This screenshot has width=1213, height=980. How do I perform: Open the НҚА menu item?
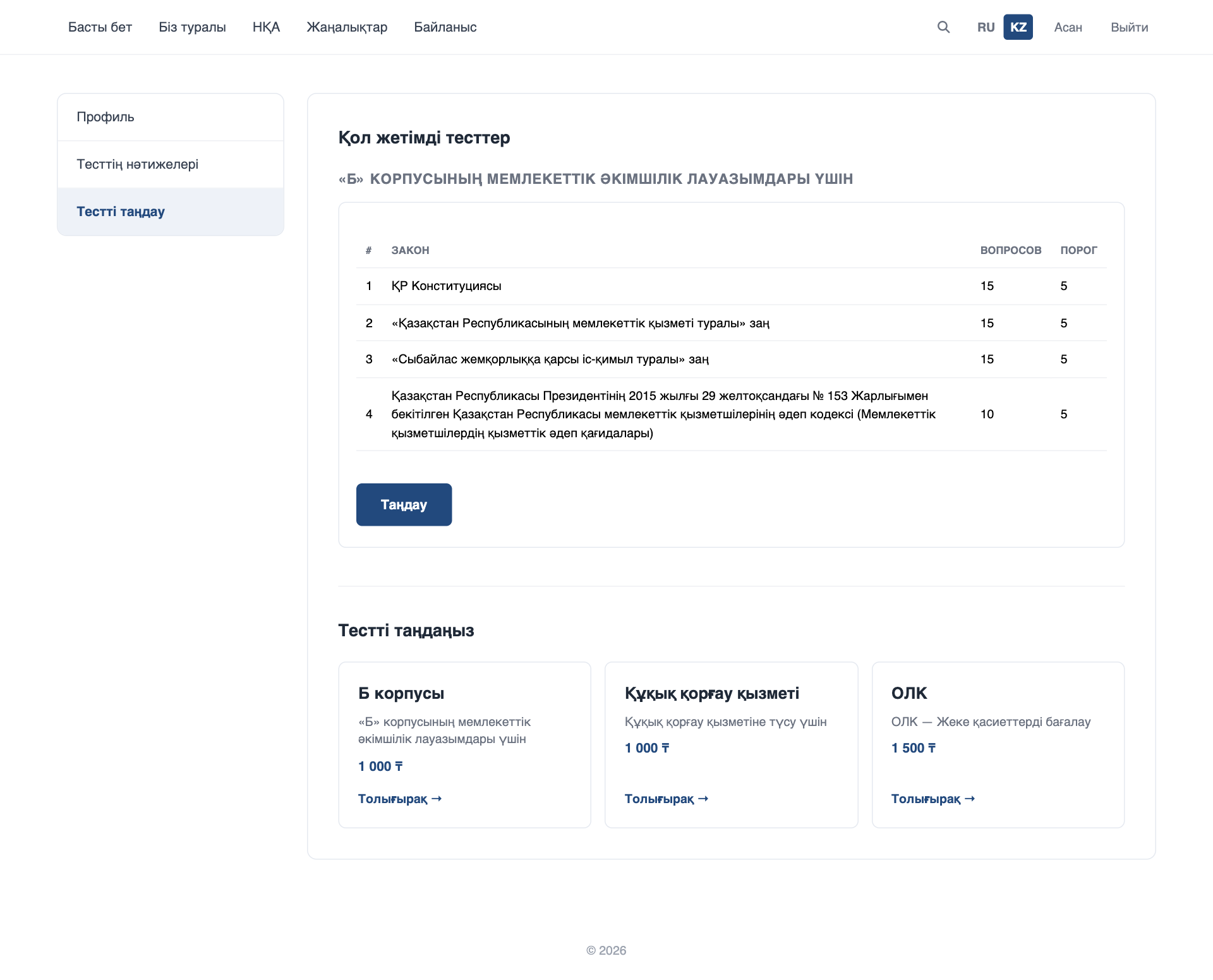click(266, 27)
